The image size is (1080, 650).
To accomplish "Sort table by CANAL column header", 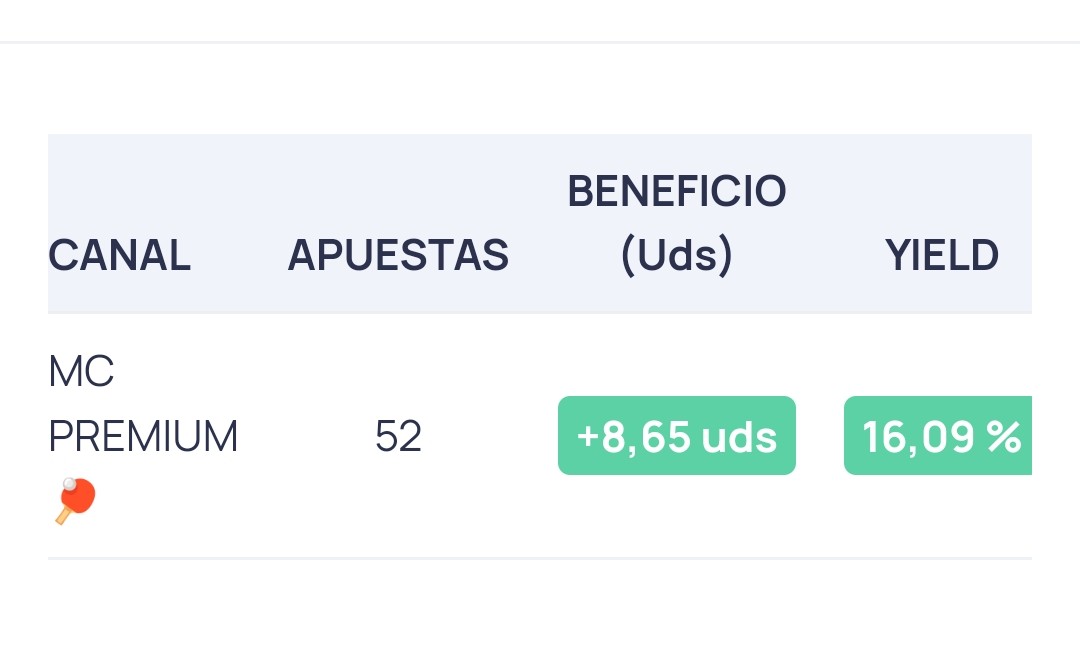I will (x=119, y=255).
